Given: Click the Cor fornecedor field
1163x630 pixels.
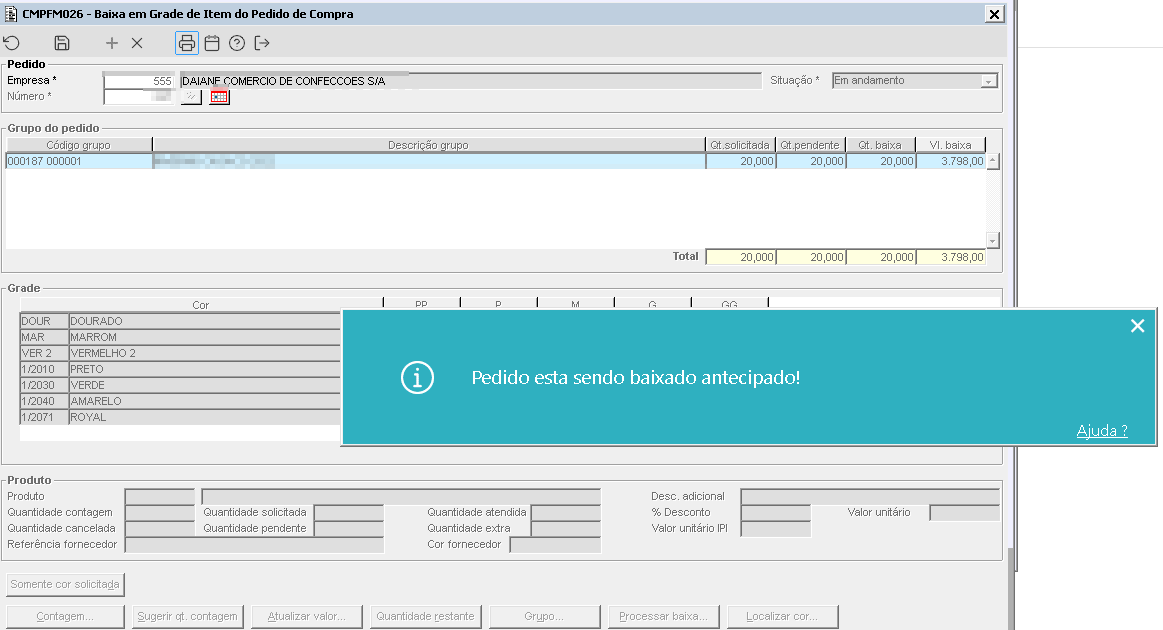Looking at the screenshot, I should point(556,545).
